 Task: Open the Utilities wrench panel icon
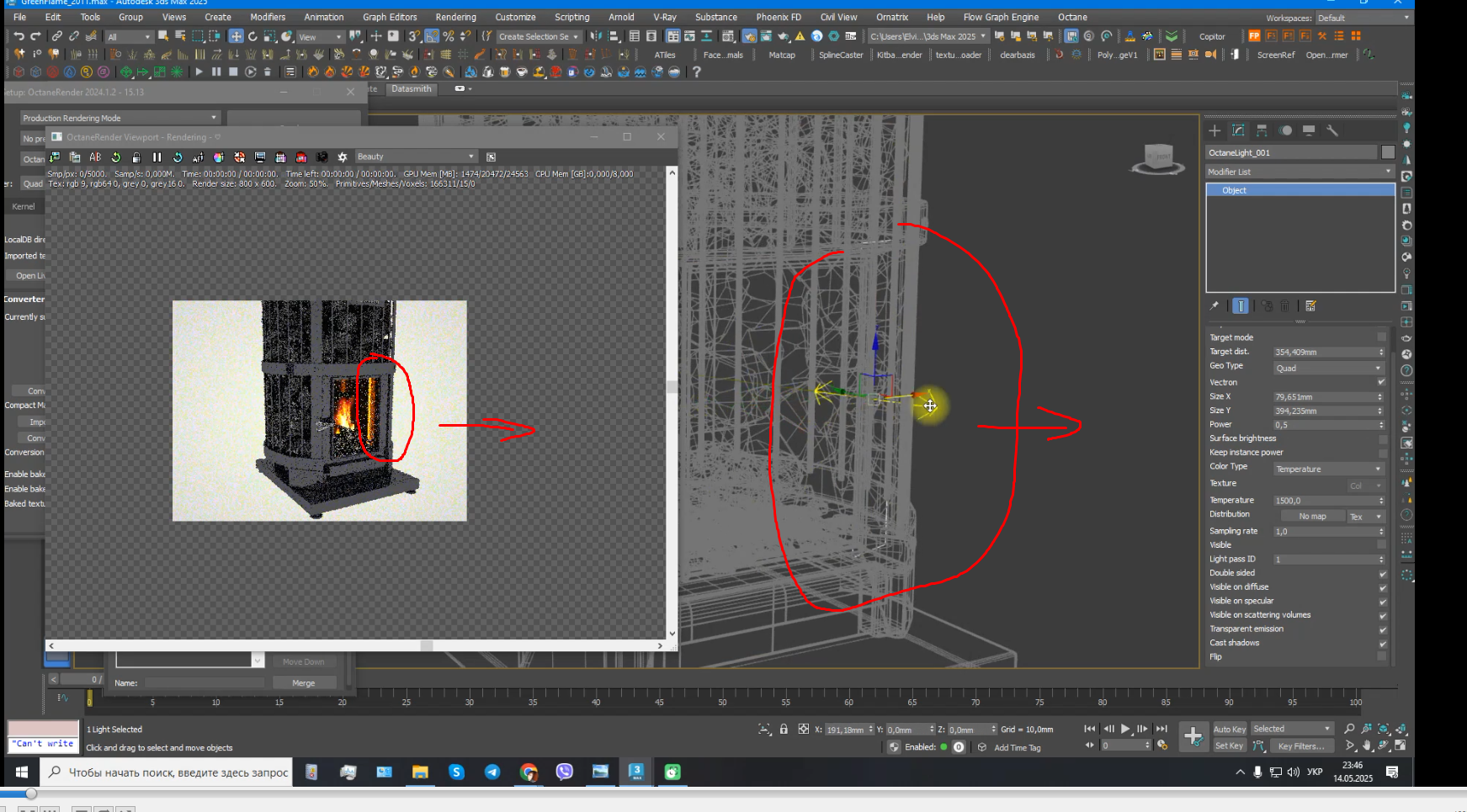(x=1332, y=130)
